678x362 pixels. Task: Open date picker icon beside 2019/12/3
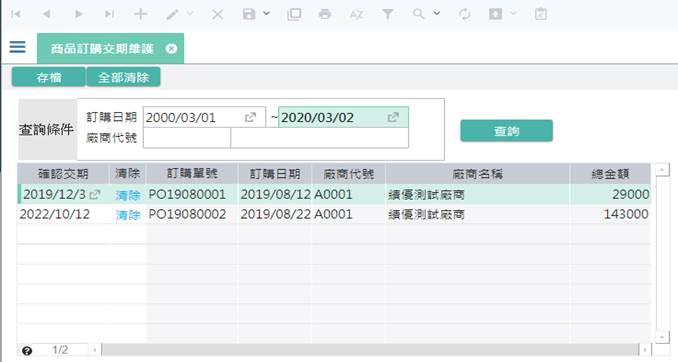click(x=95, y=195)
